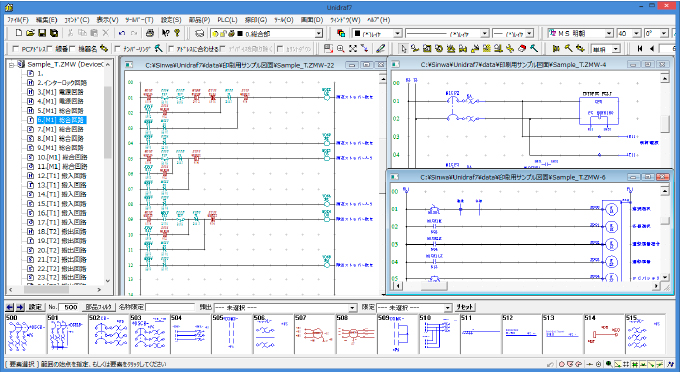Click the zoom magnifier icon

pos(341,49)
